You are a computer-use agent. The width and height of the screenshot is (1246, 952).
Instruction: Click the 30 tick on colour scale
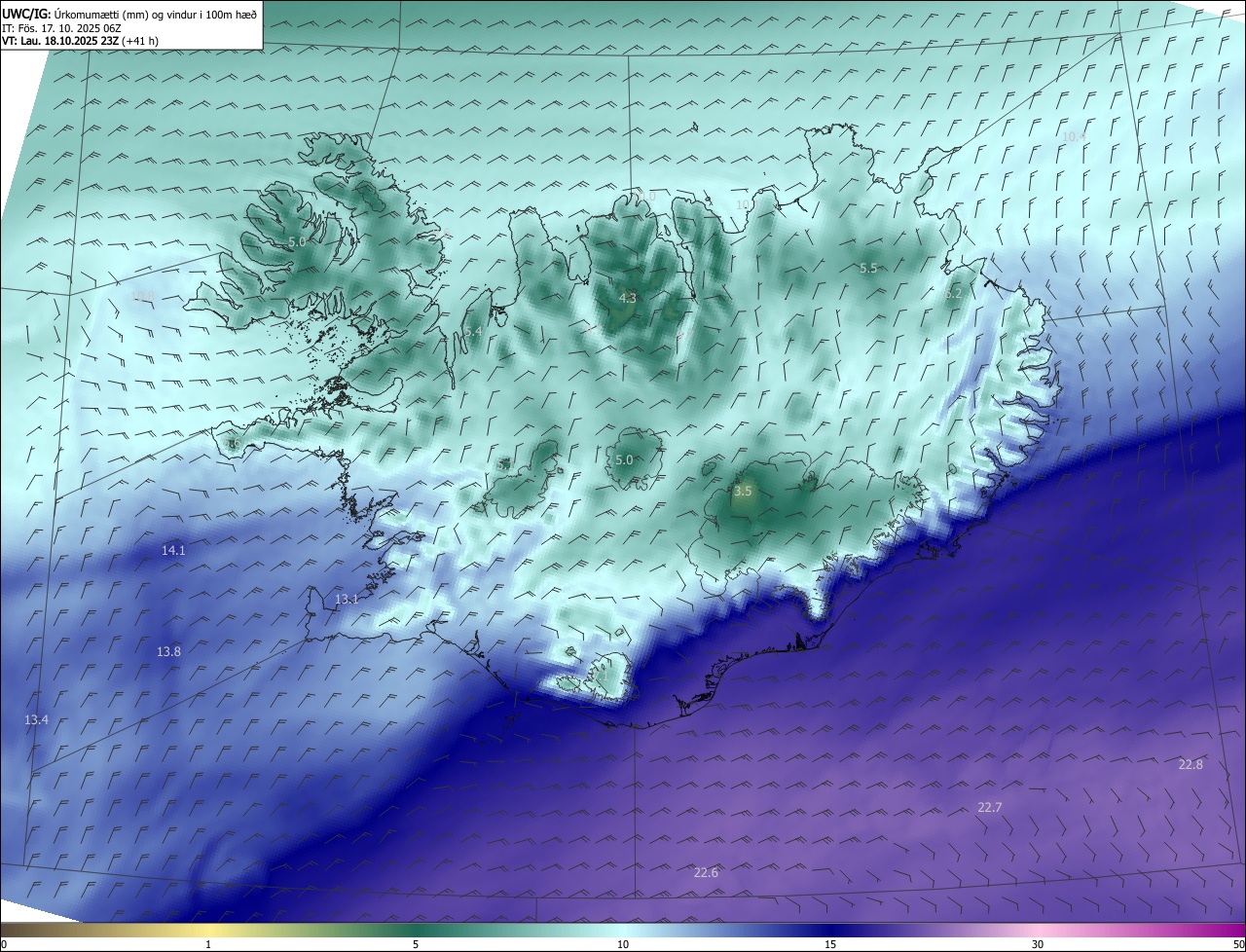click(1038, 944)
